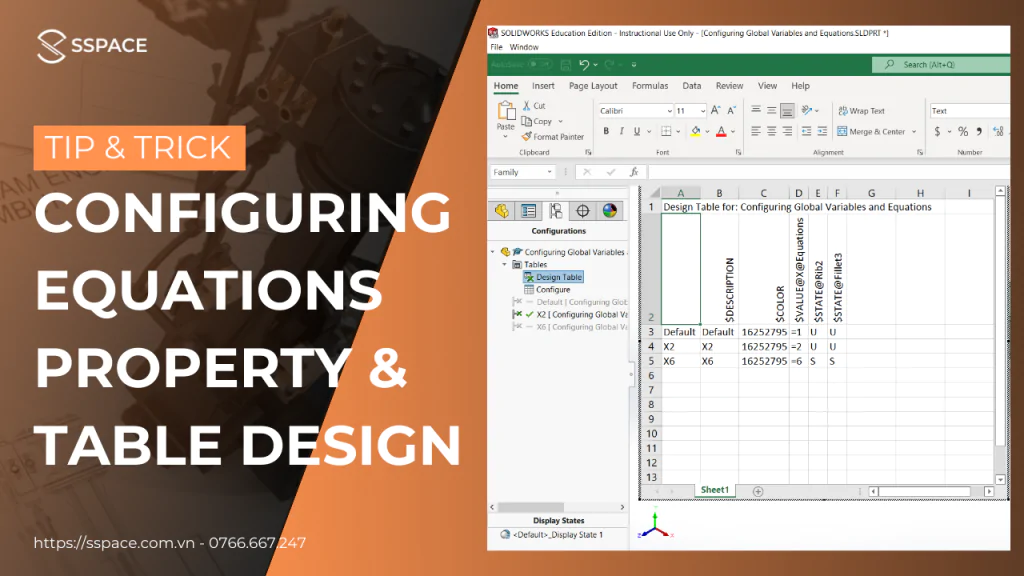This screenshot has height=576, width=1024.
Task: Align text left in Alignment group
Action: (756, 131)
